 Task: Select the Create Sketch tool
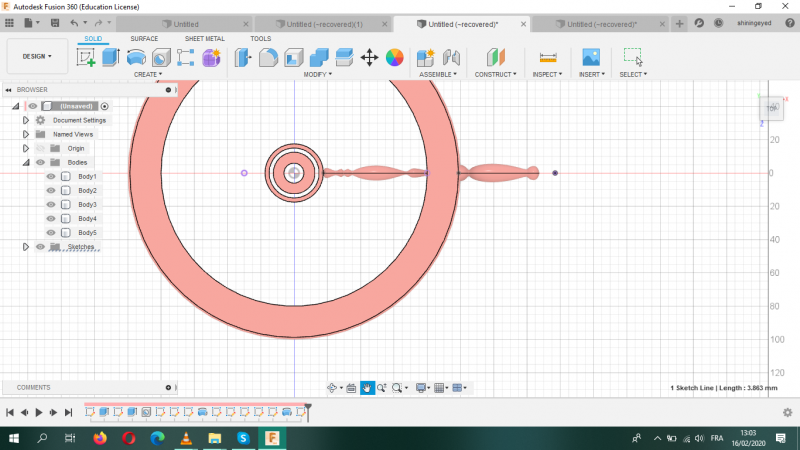(87, 57)
